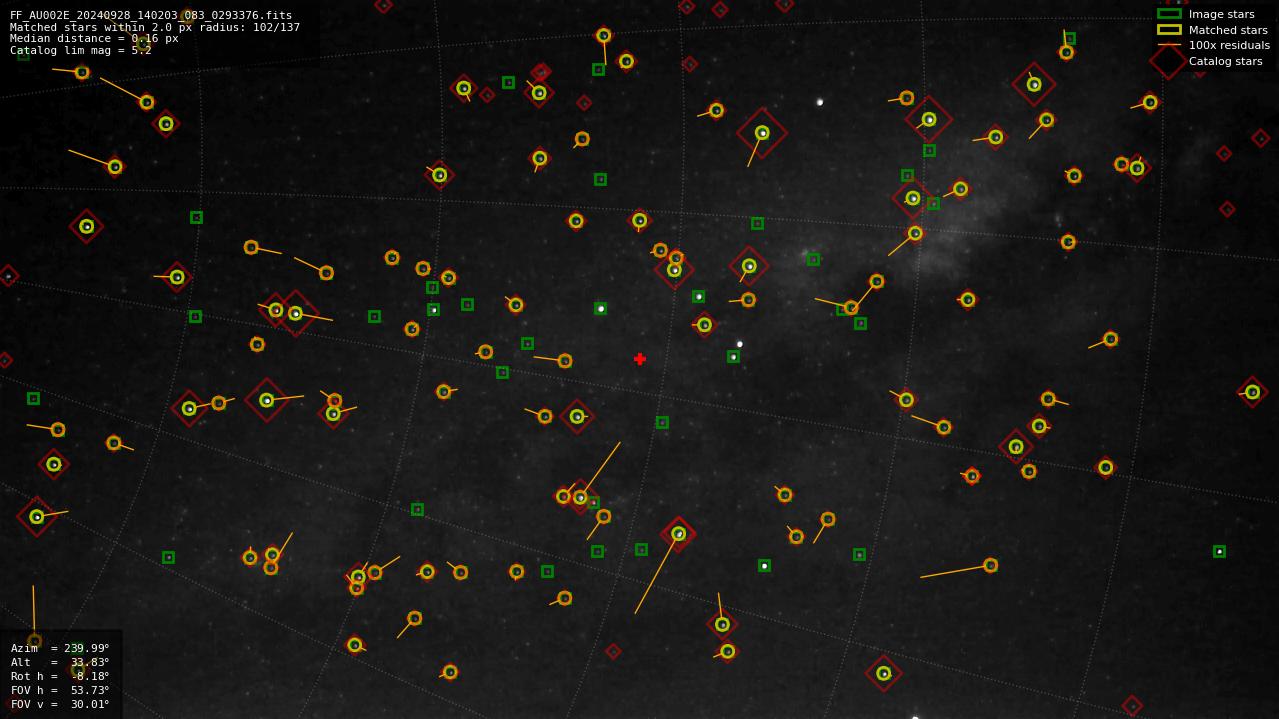The width and height of the screenshot is (1279, 719).
Task: Click the red diamond Catalog stars legend marker
Action: click(1168, 61)
